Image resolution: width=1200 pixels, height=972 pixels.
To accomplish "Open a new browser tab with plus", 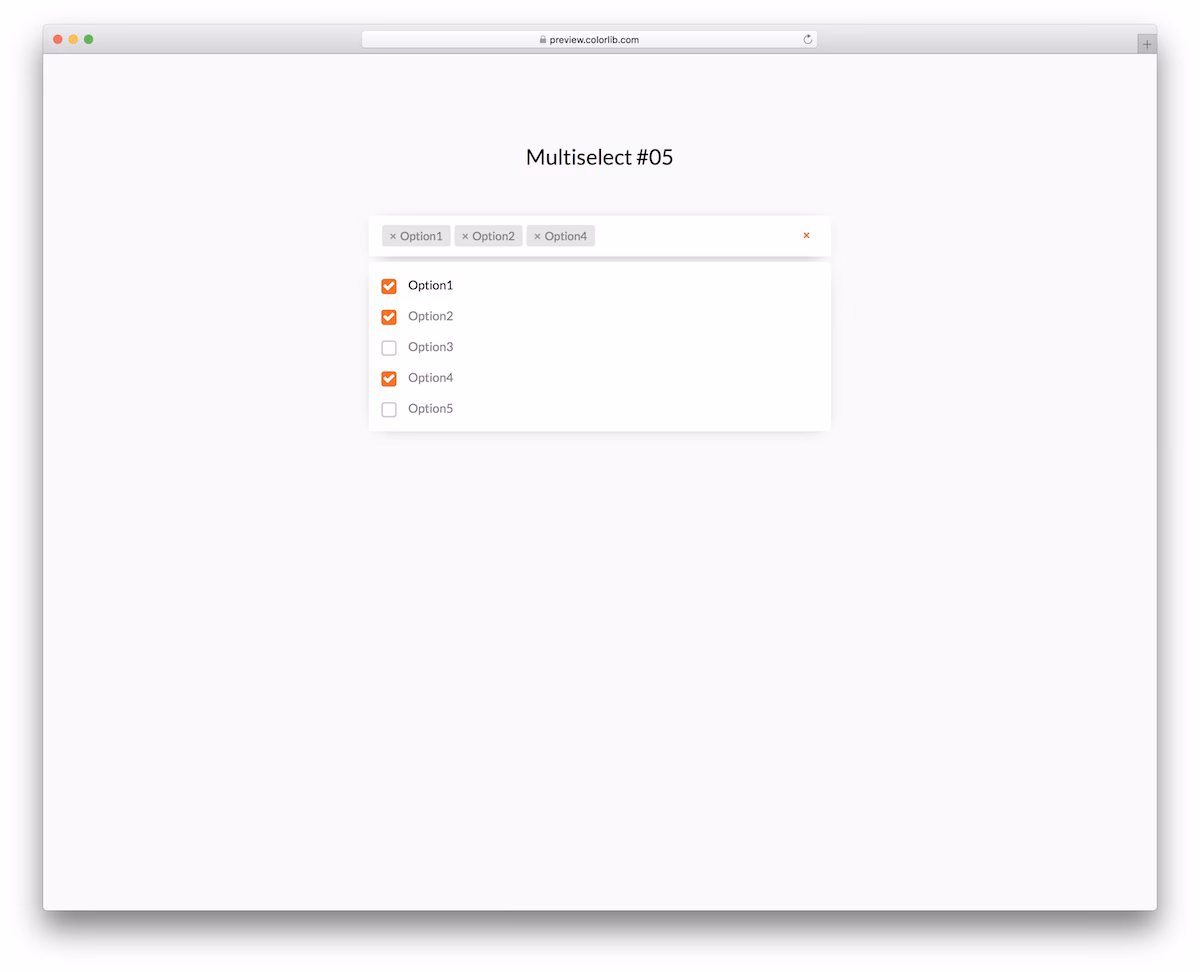I will click(1147, 44).
